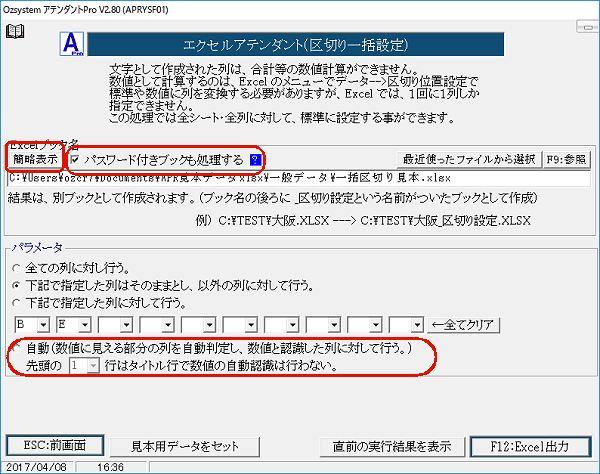Click the エクセルアテンダント(区切り一括設定) title banner
The image size is (600, 474).
[x=295, y=44]
